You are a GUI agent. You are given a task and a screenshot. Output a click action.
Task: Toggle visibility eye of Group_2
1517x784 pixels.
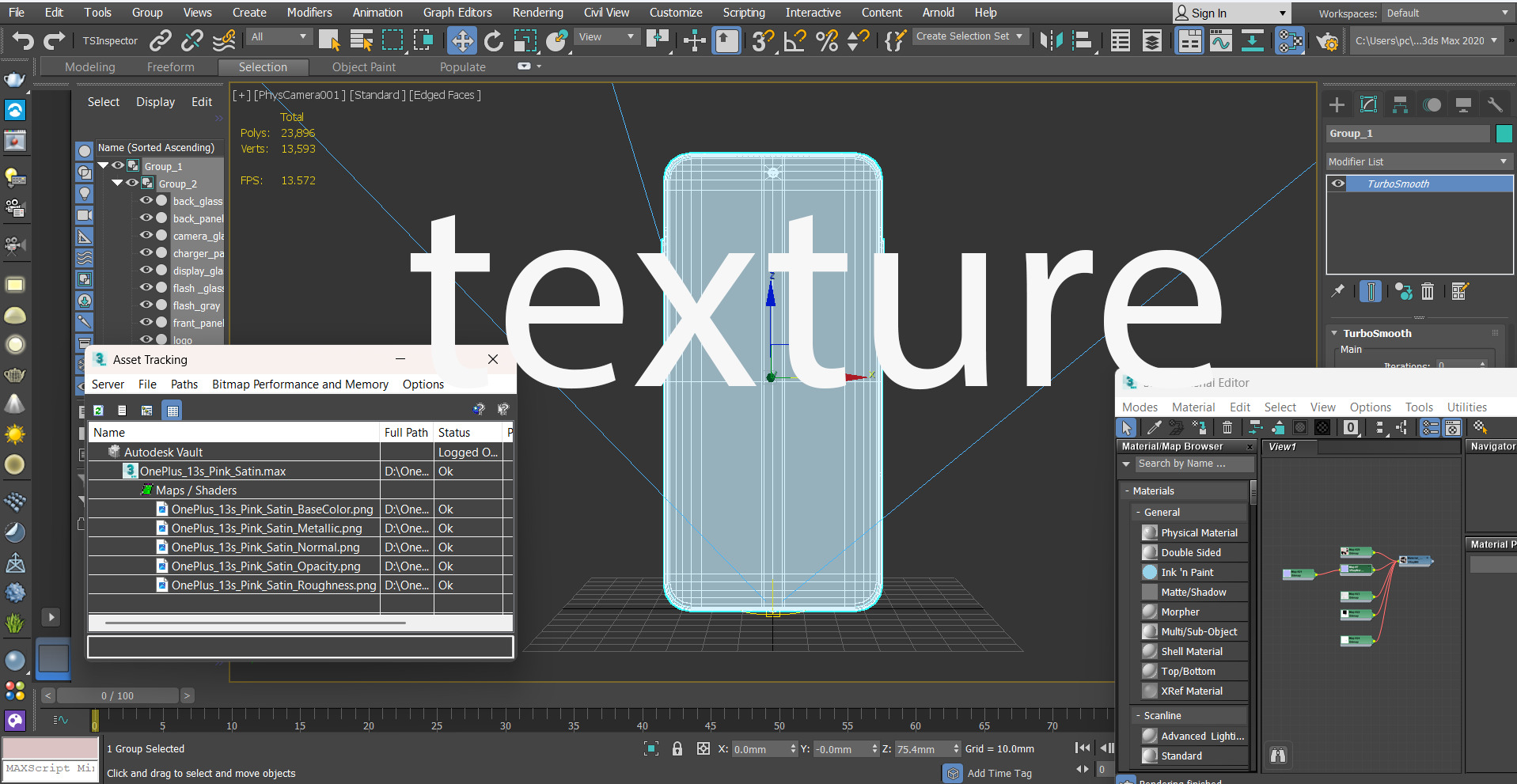pos(132,183)
